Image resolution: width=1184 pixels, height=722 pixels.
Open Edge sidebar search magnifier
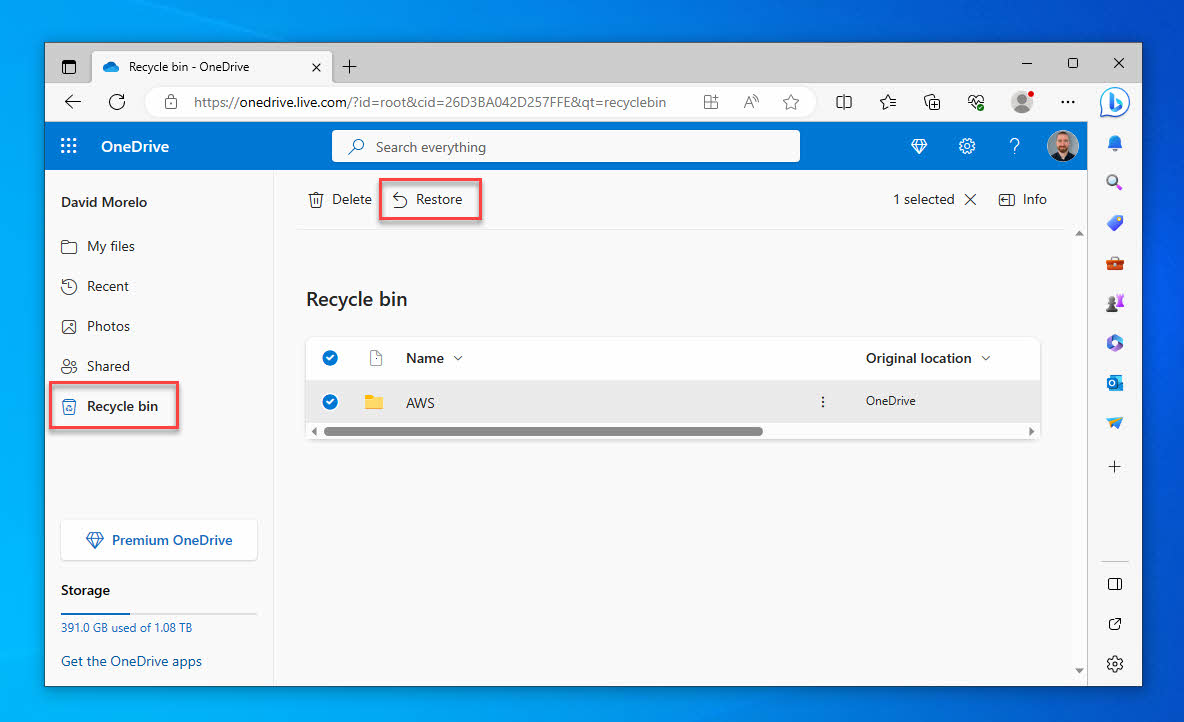(1115, 183)
